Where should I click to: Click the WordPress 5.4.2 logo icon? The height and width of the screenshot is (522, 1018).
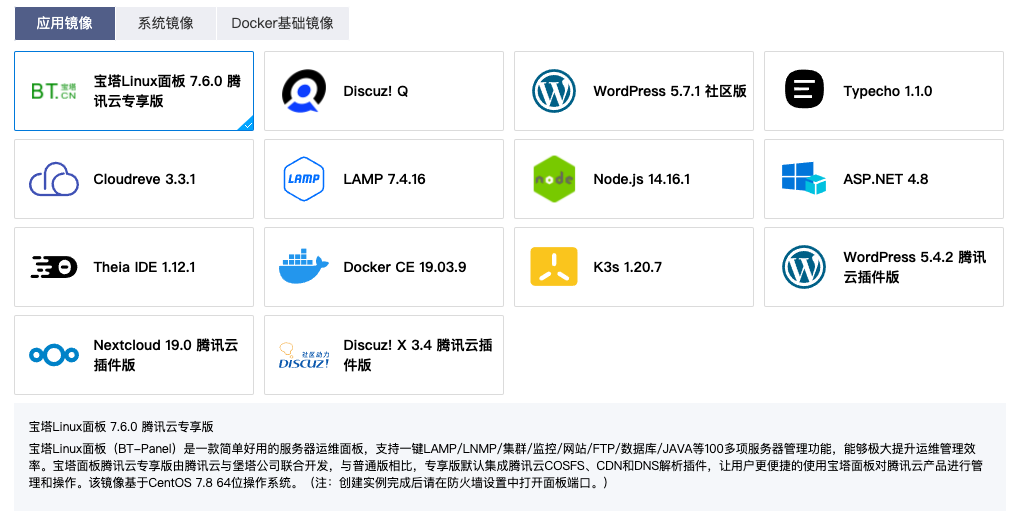[x=804, y=267]
